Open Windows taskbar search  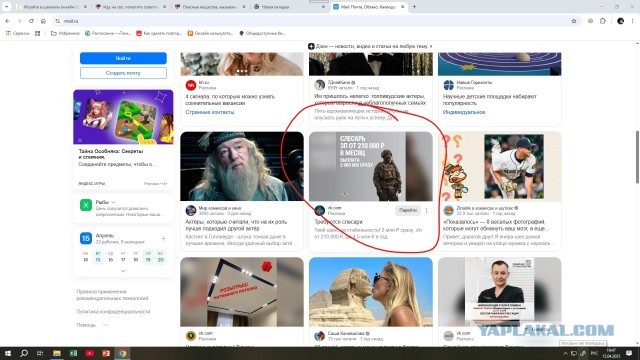click(x=24, y=353)
